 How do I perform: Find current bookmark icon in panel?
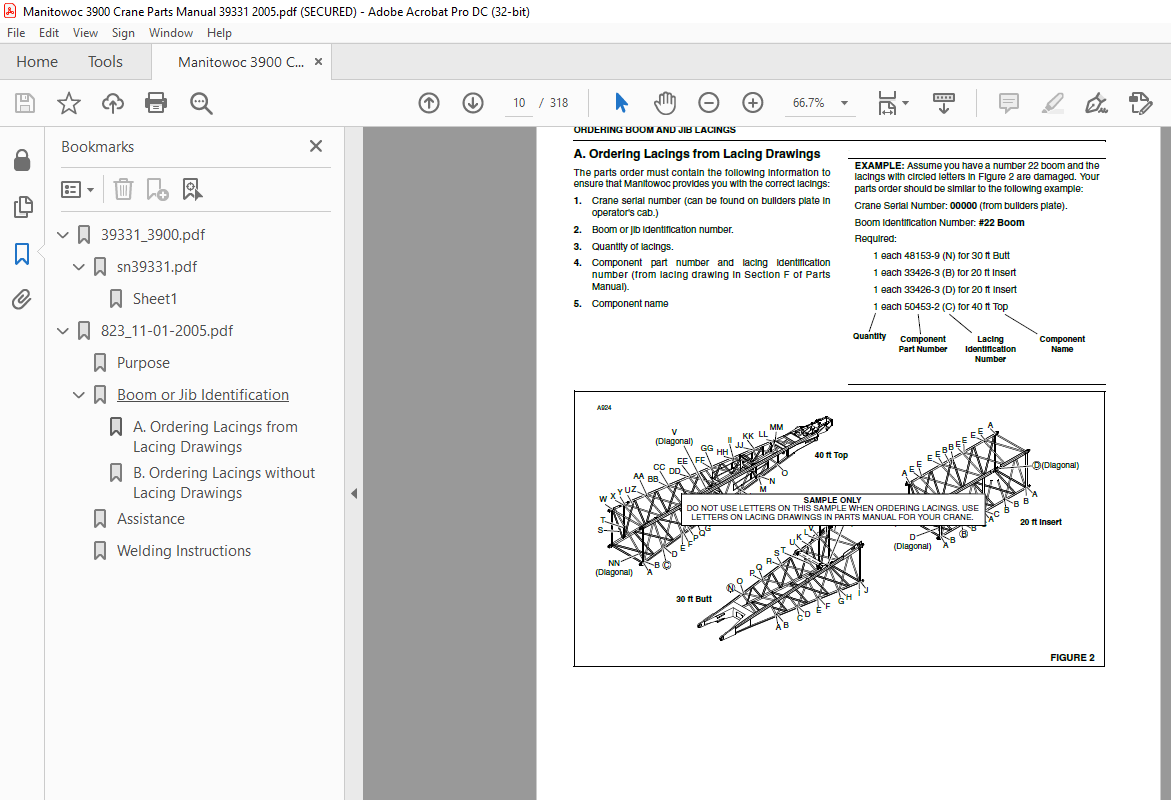[192, 189]
